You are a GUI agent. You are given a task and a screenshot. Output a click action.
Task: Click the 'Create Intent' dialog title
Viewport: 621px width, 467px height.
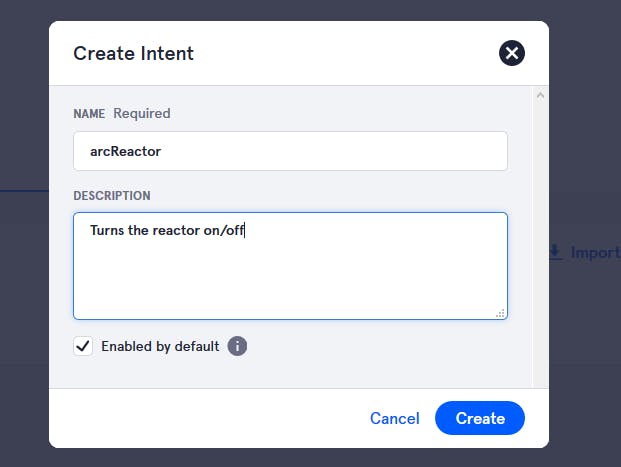[x=133, y=53]
